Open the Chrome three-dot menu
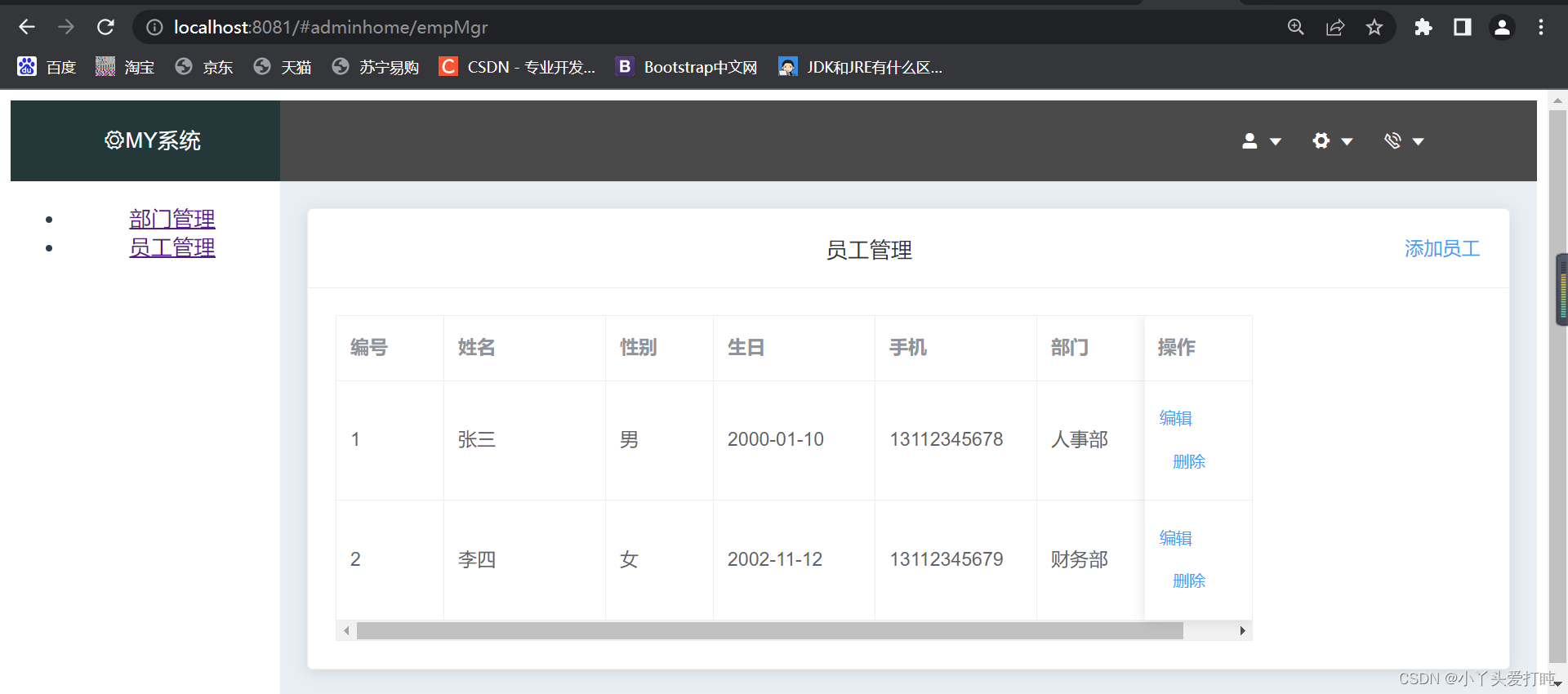Viewport: 1568px width, 694px height. (x=1541, y=27)
